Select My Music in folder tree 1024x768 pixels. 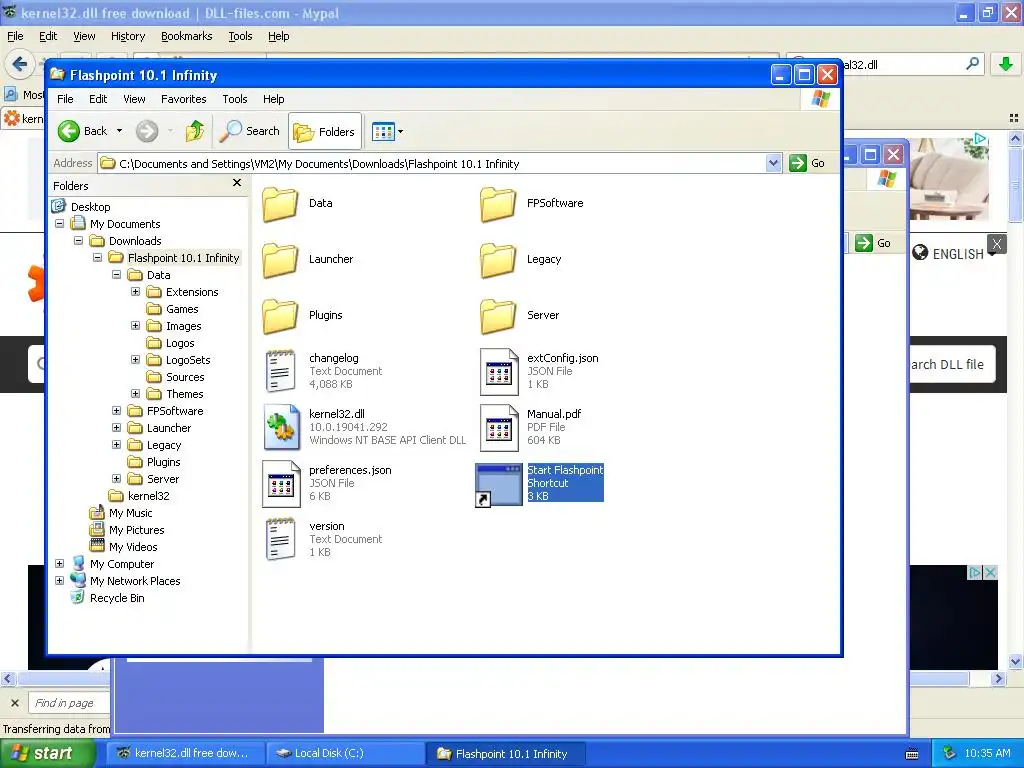pos(121,513)
